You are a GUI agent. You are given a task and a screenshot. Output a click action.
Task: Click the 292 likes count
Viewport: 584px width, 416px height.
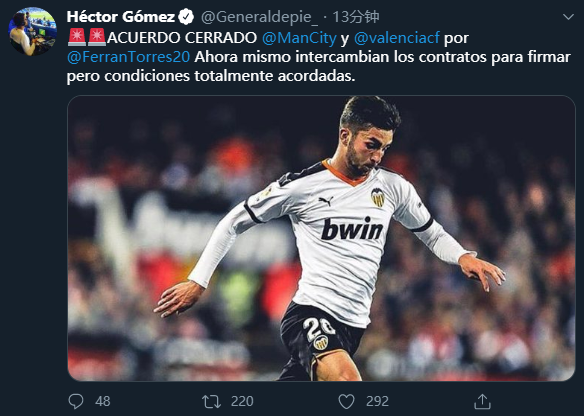pos(377,401)
